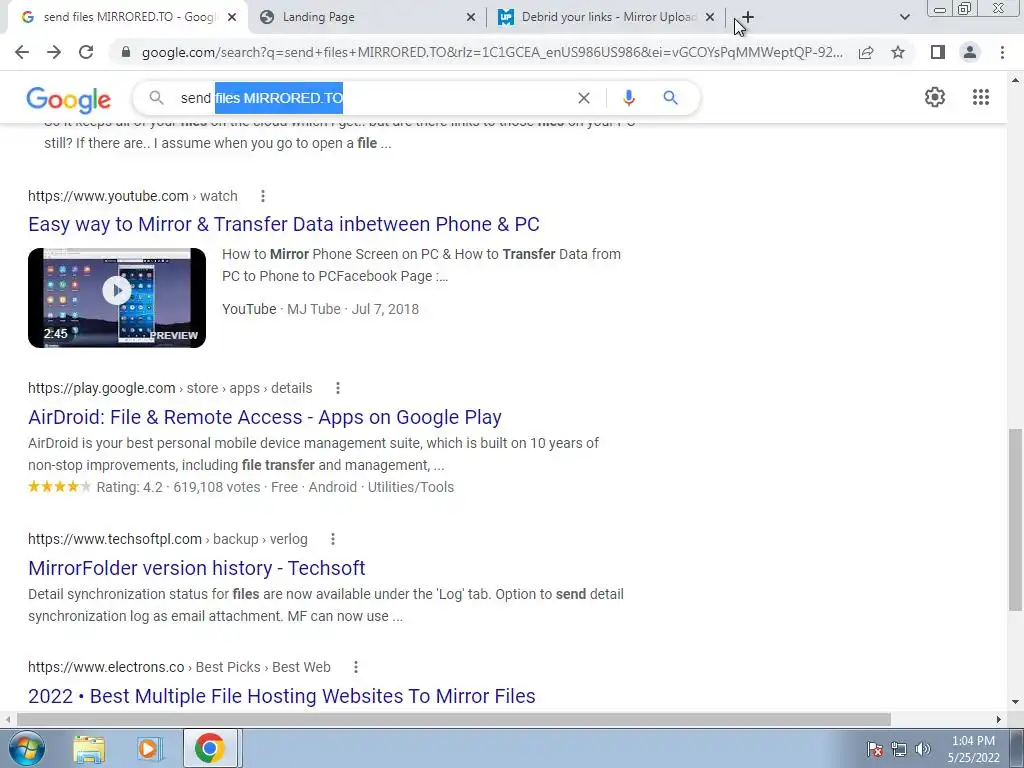Click the scroll right arrow
Viewport: 1024px width, 768px height.
click(999, 719)
